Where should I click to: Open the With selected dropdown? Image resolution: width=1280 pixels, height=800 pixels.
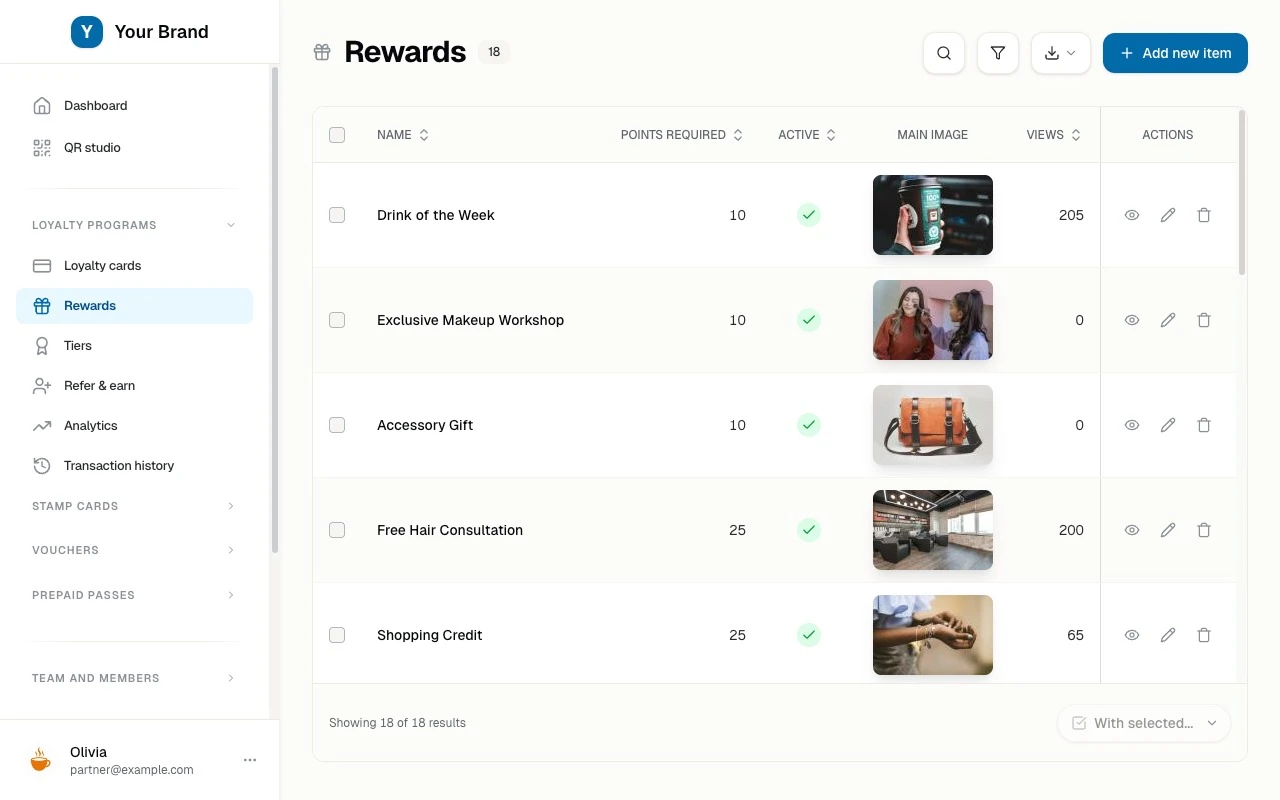(x=1144, y=723)
